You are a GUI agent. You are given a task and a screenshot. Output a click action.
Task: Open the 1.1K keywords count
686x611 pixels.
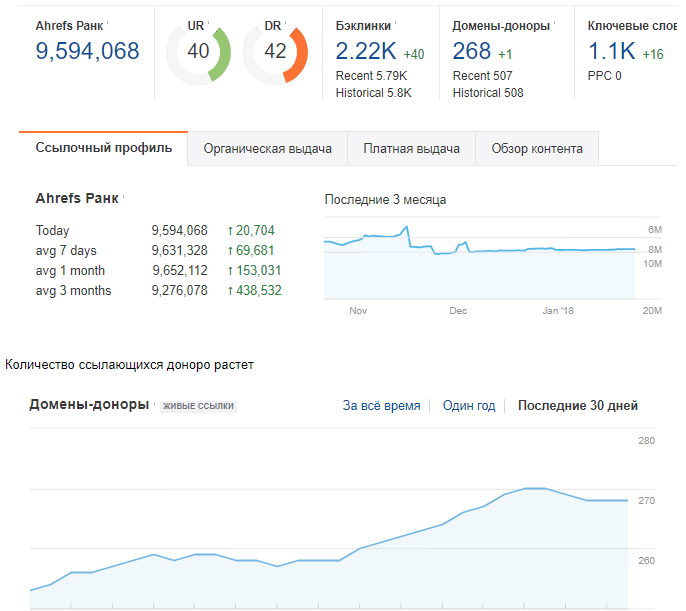click(611, 51)
